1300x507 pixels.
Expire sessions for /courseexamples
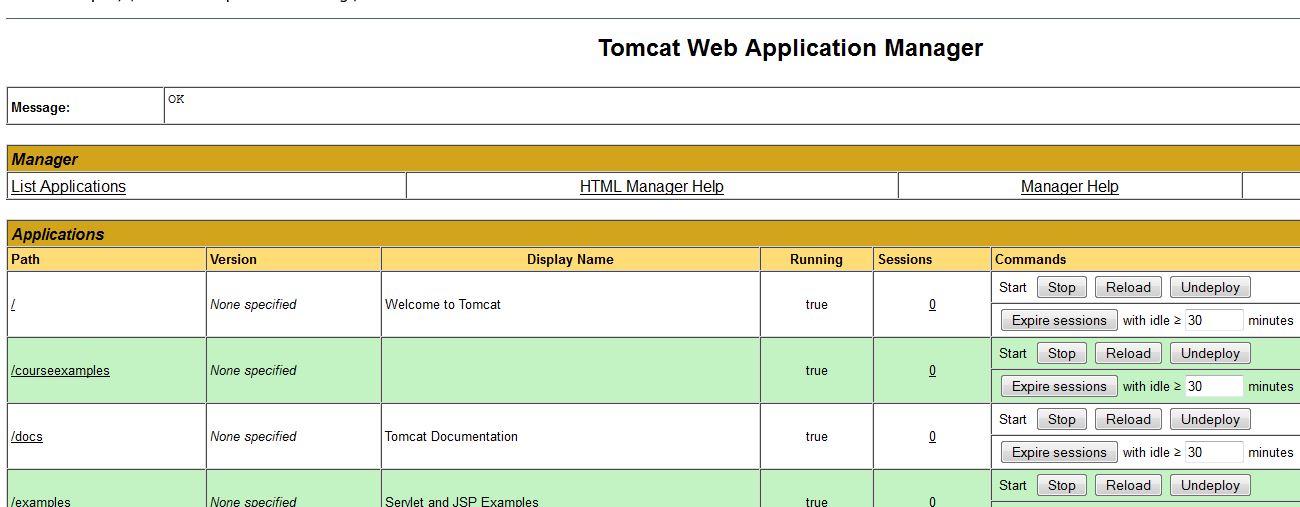pyautogui.click(x=1059, y=386)
